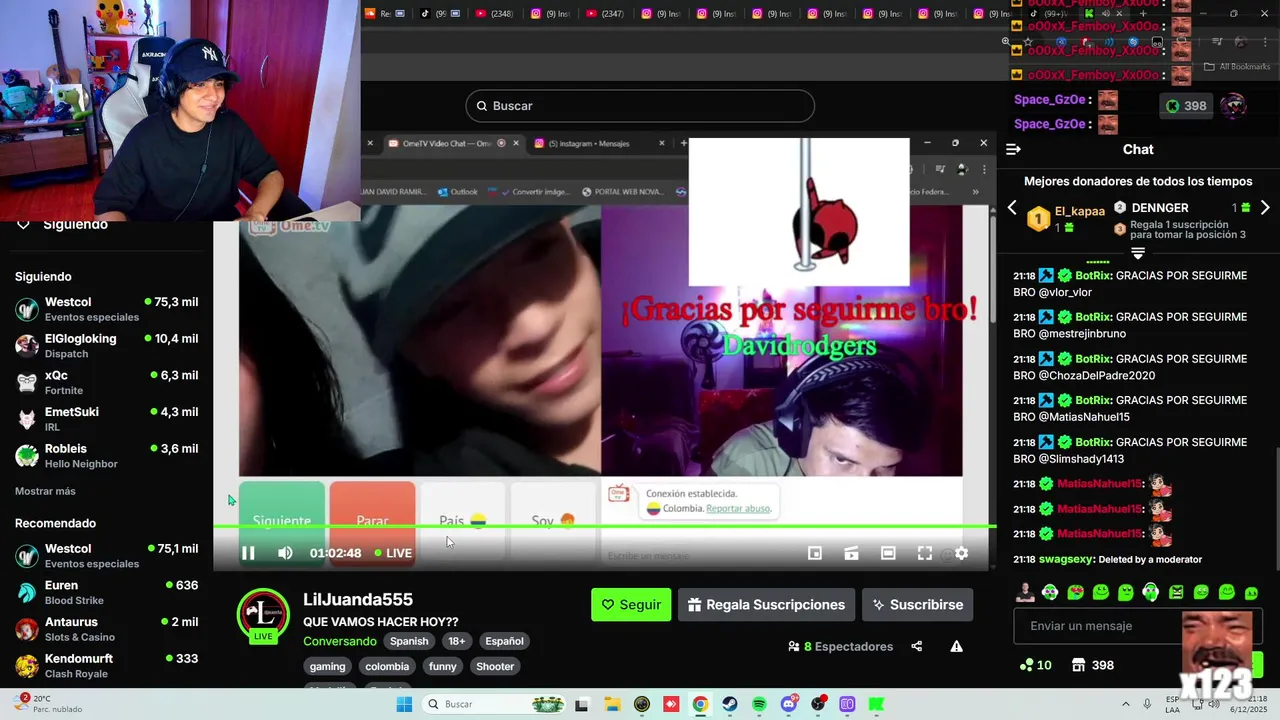Select the Spanish tag
Image resolution: width=1280 pixels, height=720 pixels.
point(409,641)
